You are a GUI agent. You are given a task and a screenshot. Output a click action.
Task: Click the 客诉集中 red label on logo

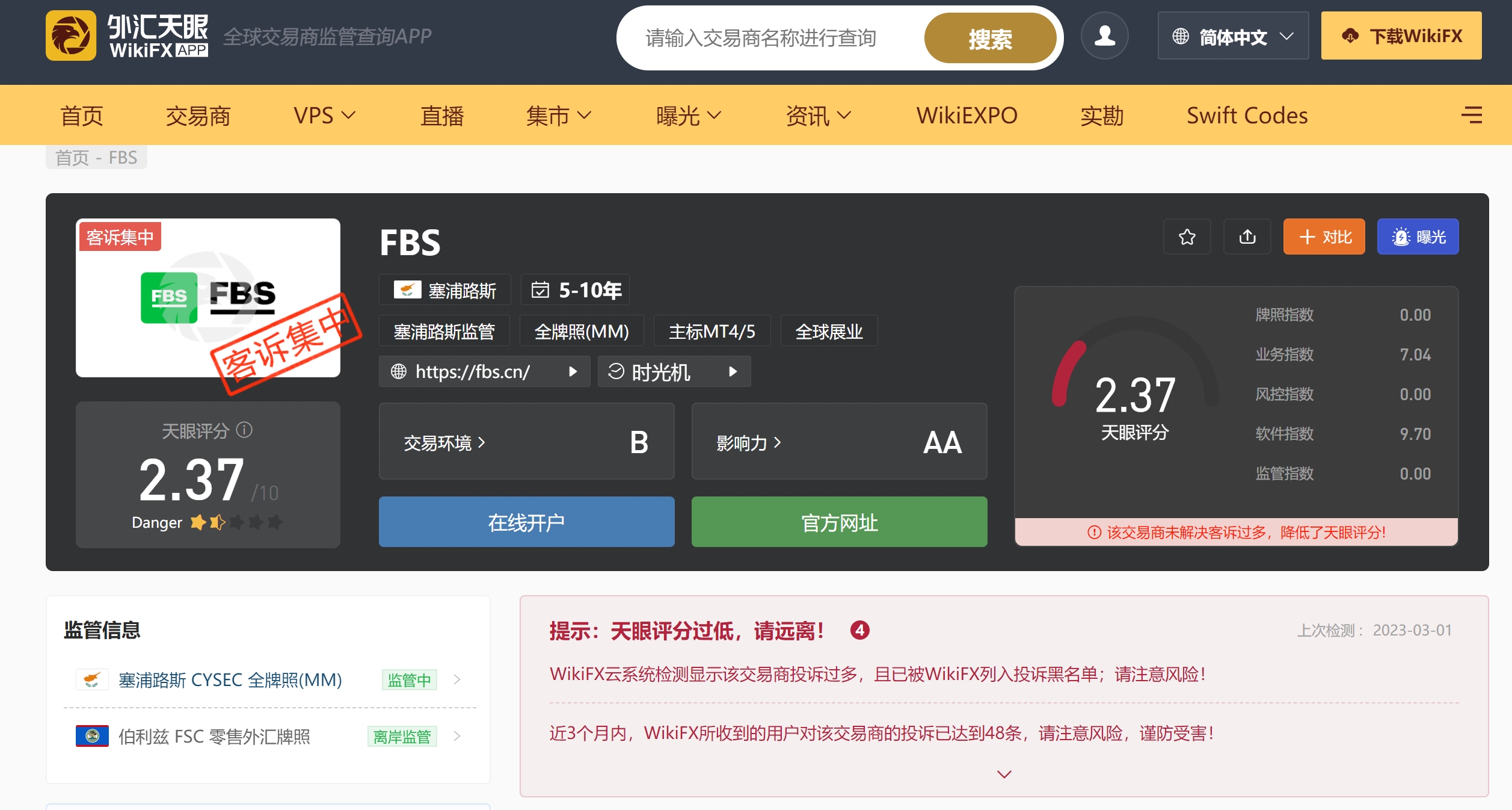coord(120,237)
